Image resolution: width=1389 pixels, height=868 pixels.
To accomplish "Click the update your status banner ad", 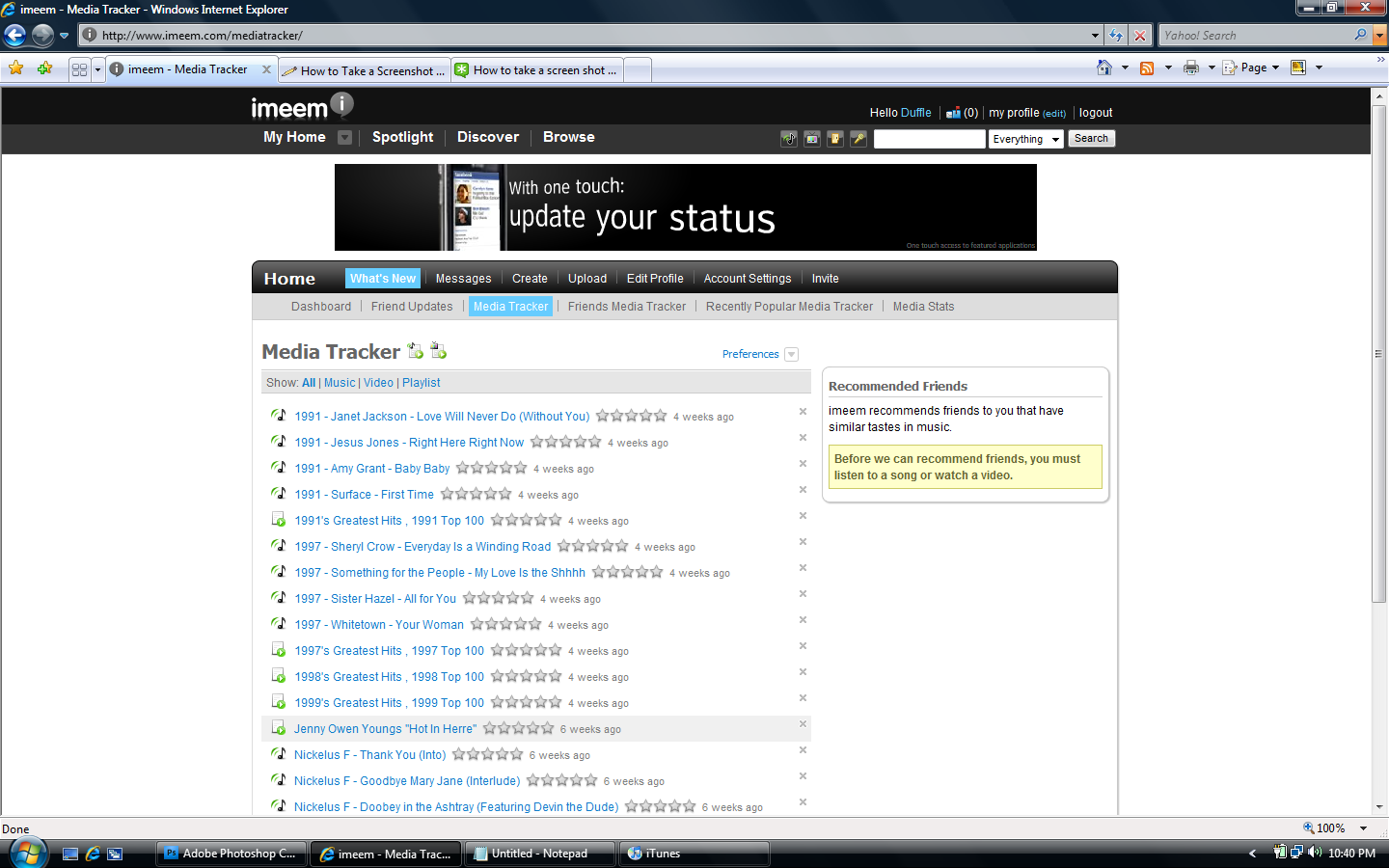I will coord(686,207).
